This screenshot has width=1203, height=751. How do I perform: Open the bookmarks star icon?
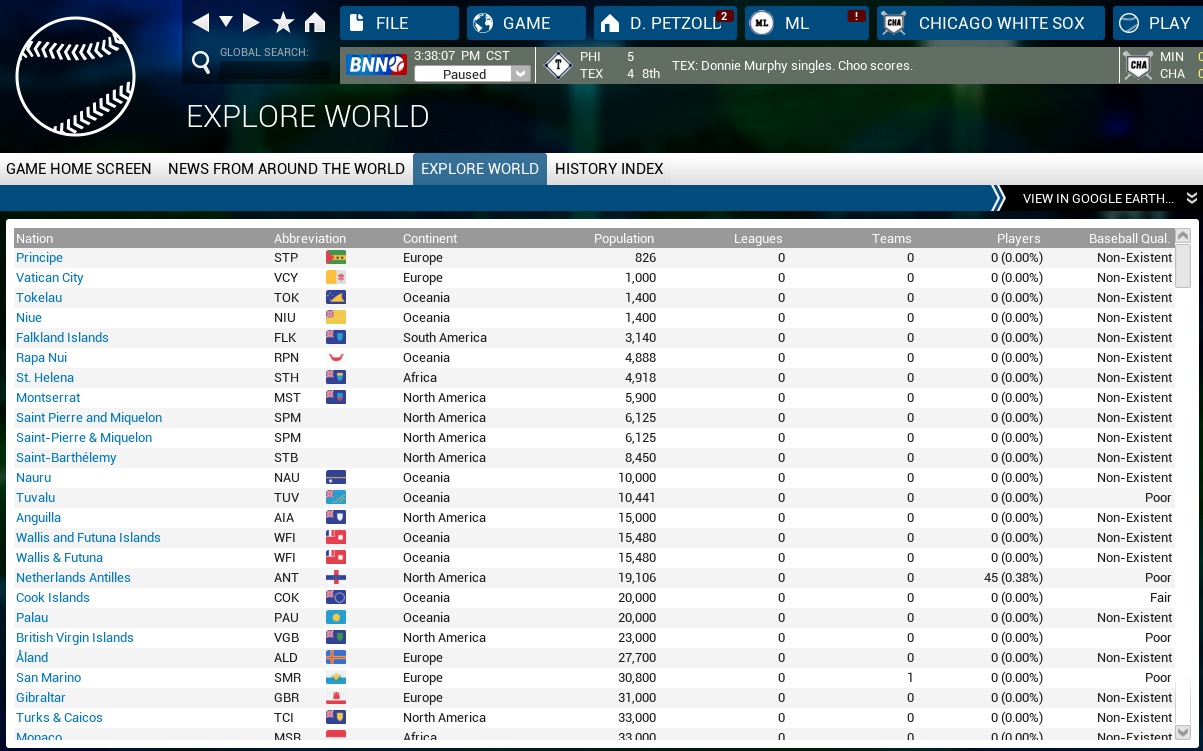283,22
